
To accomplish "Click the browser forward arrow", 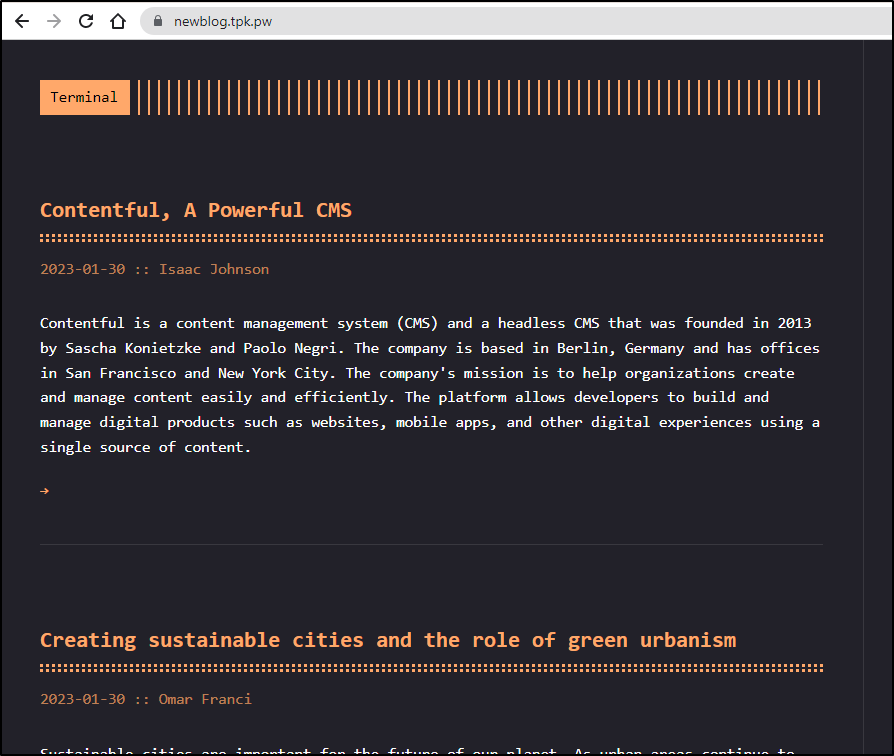I will [x=54, y=22].
